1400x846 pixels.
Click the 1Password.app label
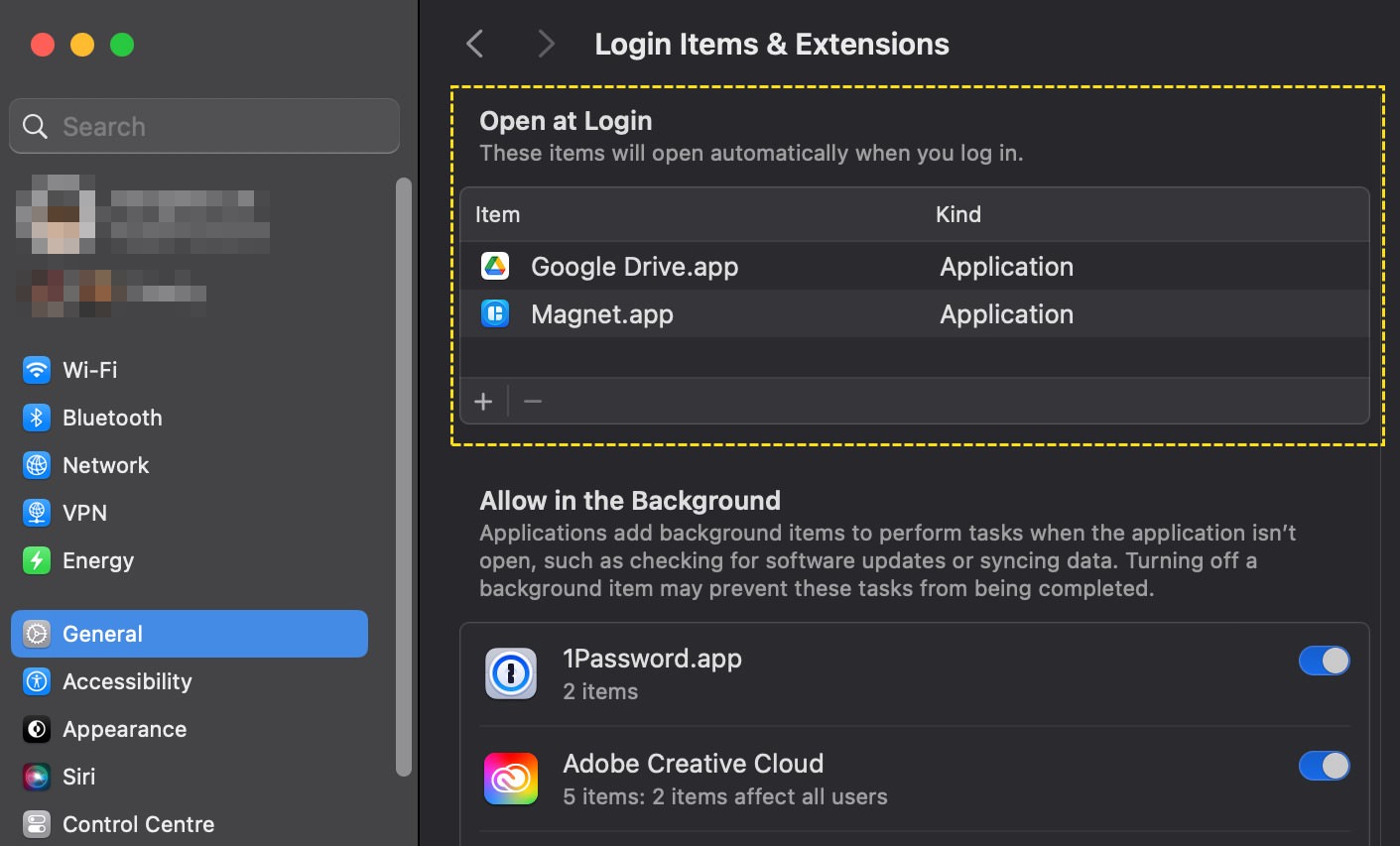652,659
